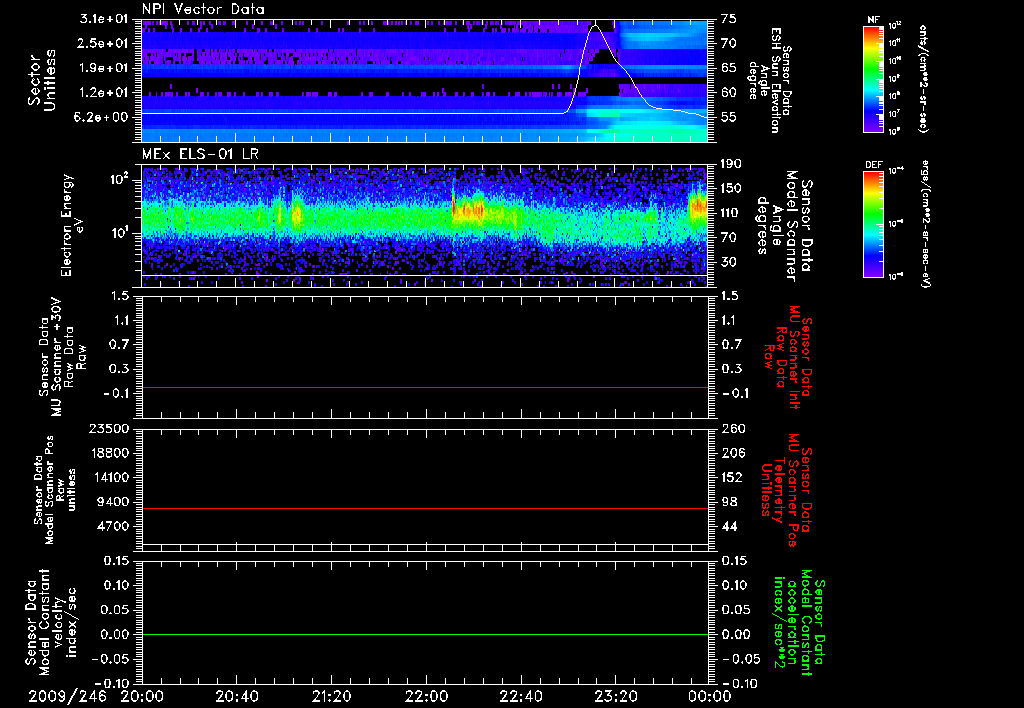Image resolution: width=1024 pixels, height=708 pixels.
Task: Click the '23500' scanner position tick label
Action: (x=109, y=428)
